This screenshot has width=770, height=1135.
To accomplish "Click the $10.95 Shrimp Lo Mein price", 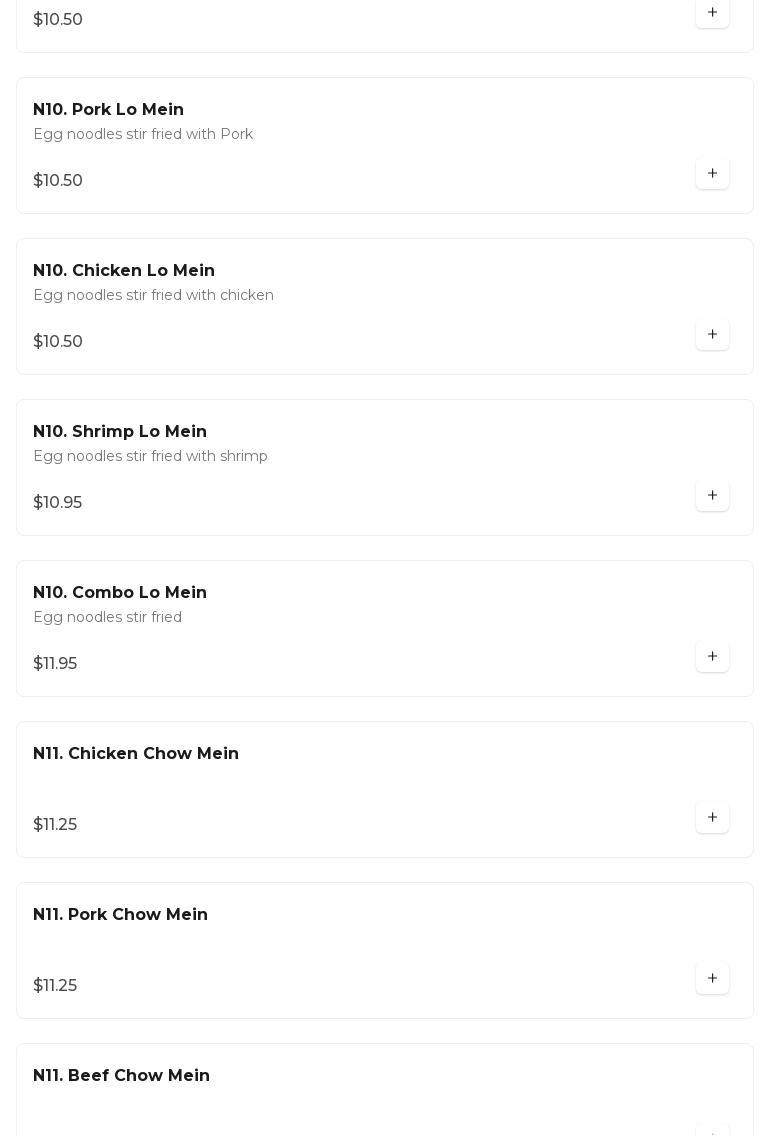I will pos(58,503).
